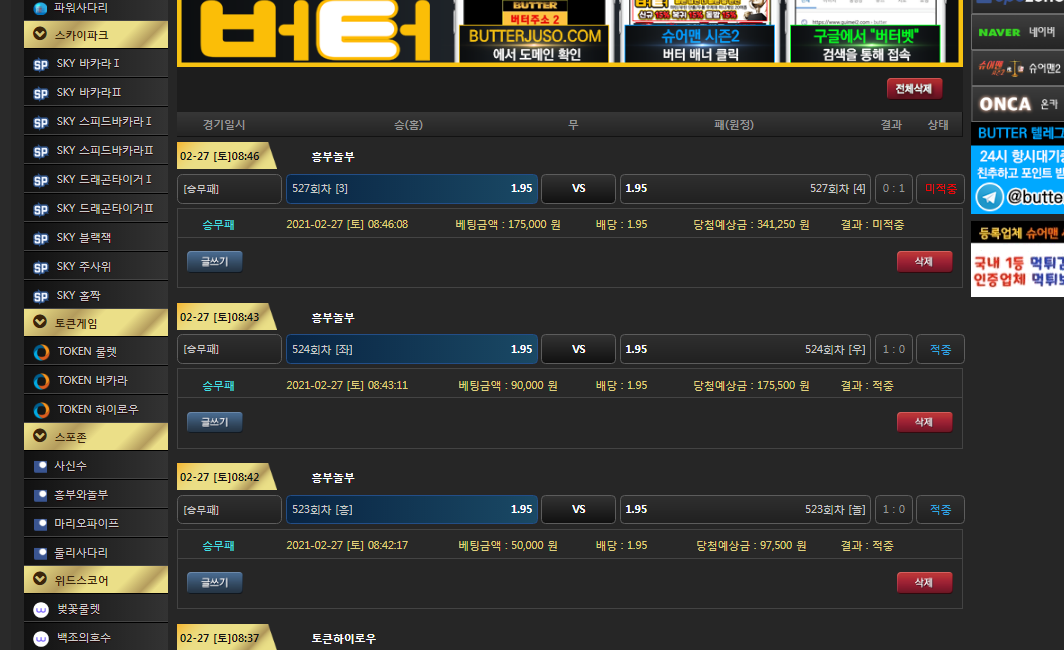Select SKY 주사위 game icon
This screenshot has width=1064, height=650.
[x=41, y=267]
